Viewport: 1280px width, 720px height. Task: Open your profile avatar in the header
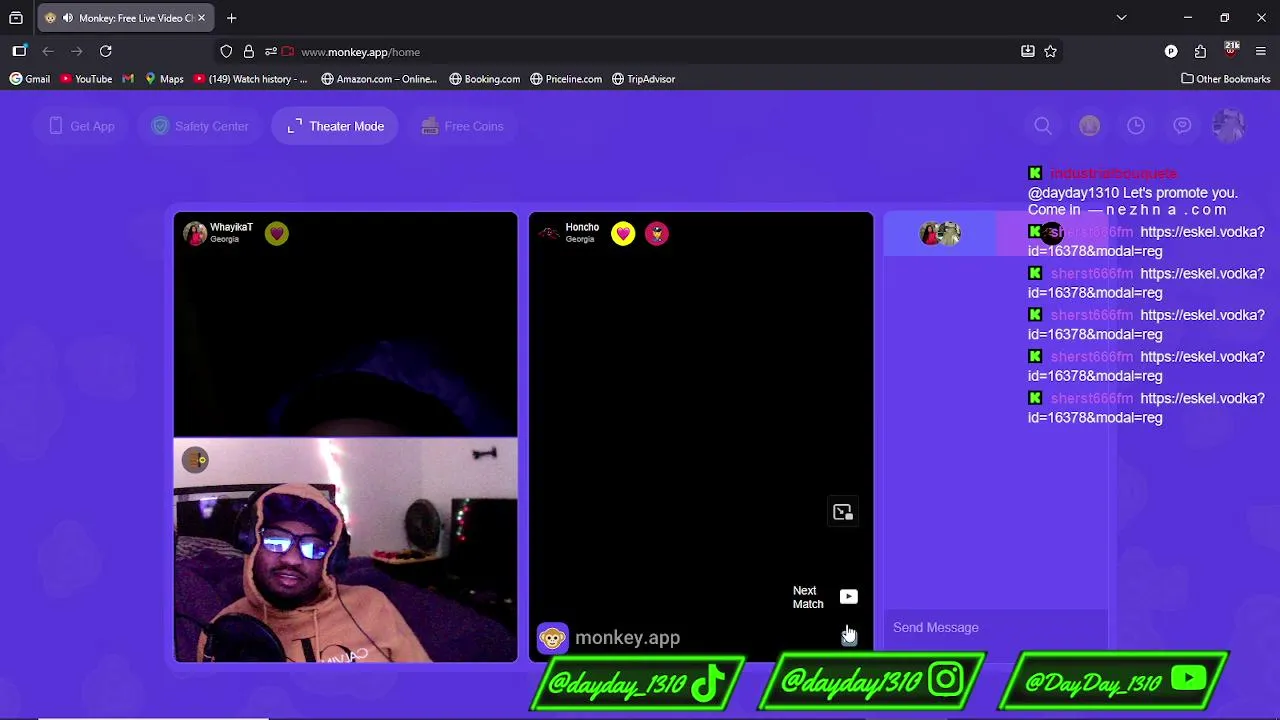[x=1229, y=125]
